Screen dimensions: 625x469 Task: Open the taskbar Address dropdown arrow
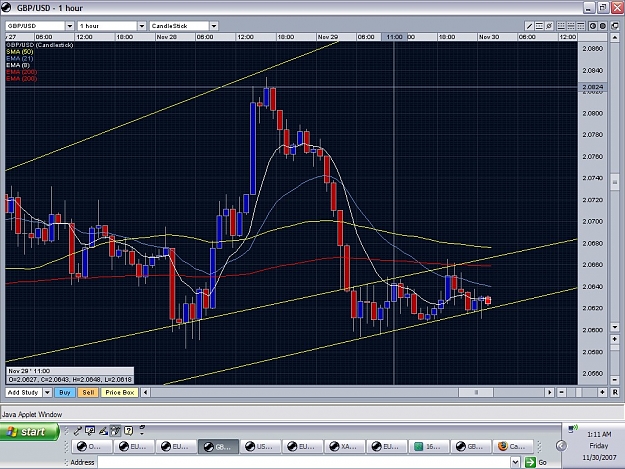515,462
